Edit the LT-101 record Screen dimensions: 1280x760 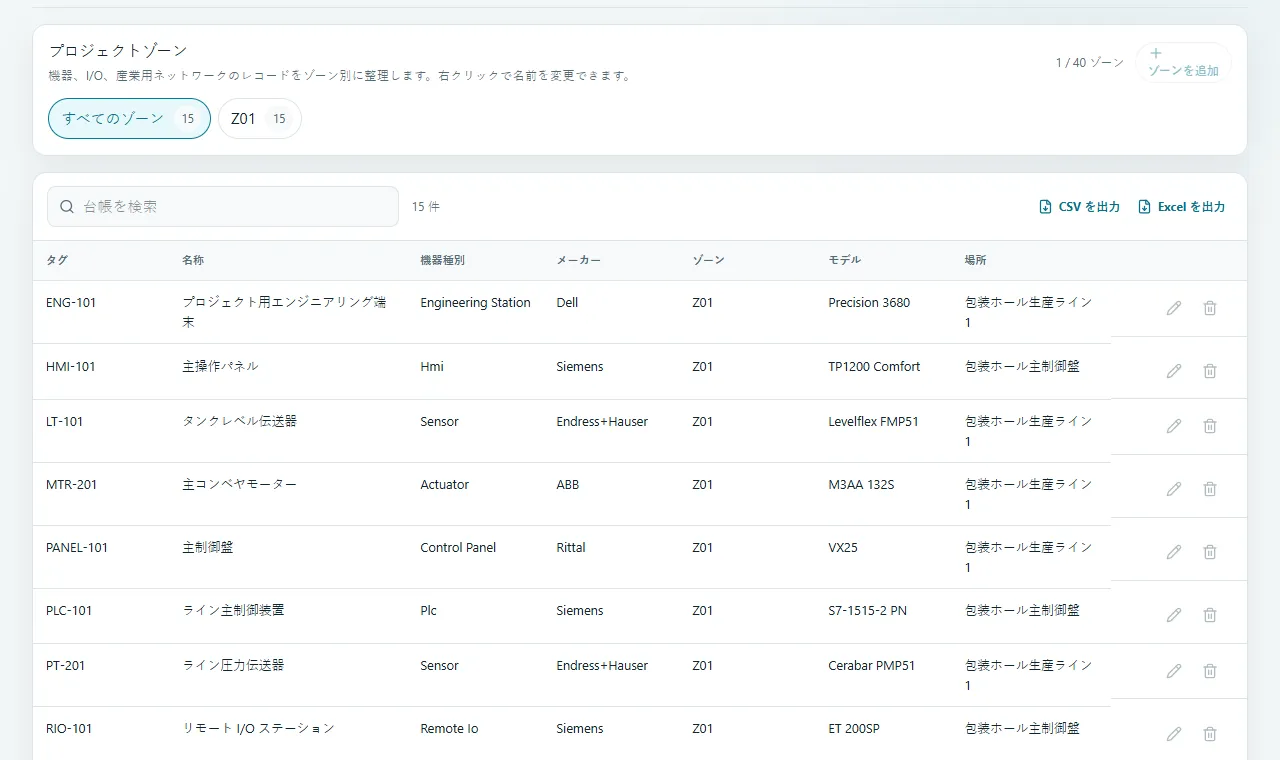click(x=1174, y=426)
